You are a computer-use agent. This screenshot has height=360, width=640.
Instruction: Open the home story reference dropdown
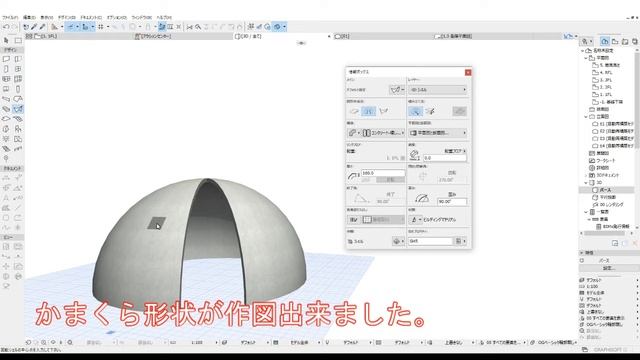pyautogui.click(x=455, y=151)
